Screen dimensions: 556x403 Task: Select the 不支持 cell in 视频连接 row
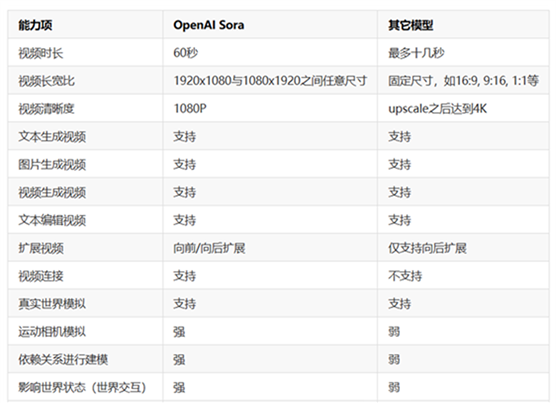(x=405, y=276)
